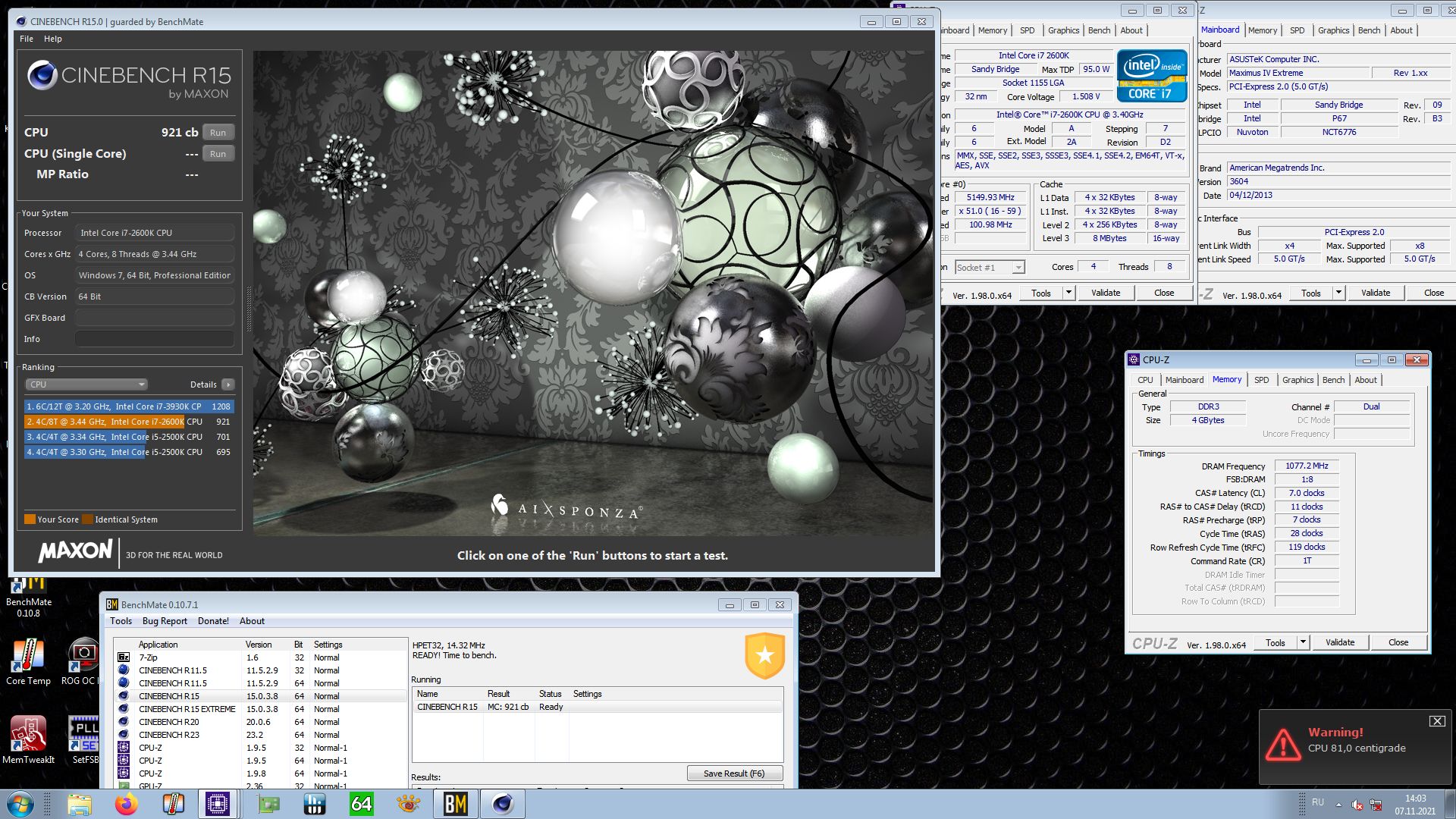
Task: Open the Windows Start menu orb
Action: (x=20, y=804)
